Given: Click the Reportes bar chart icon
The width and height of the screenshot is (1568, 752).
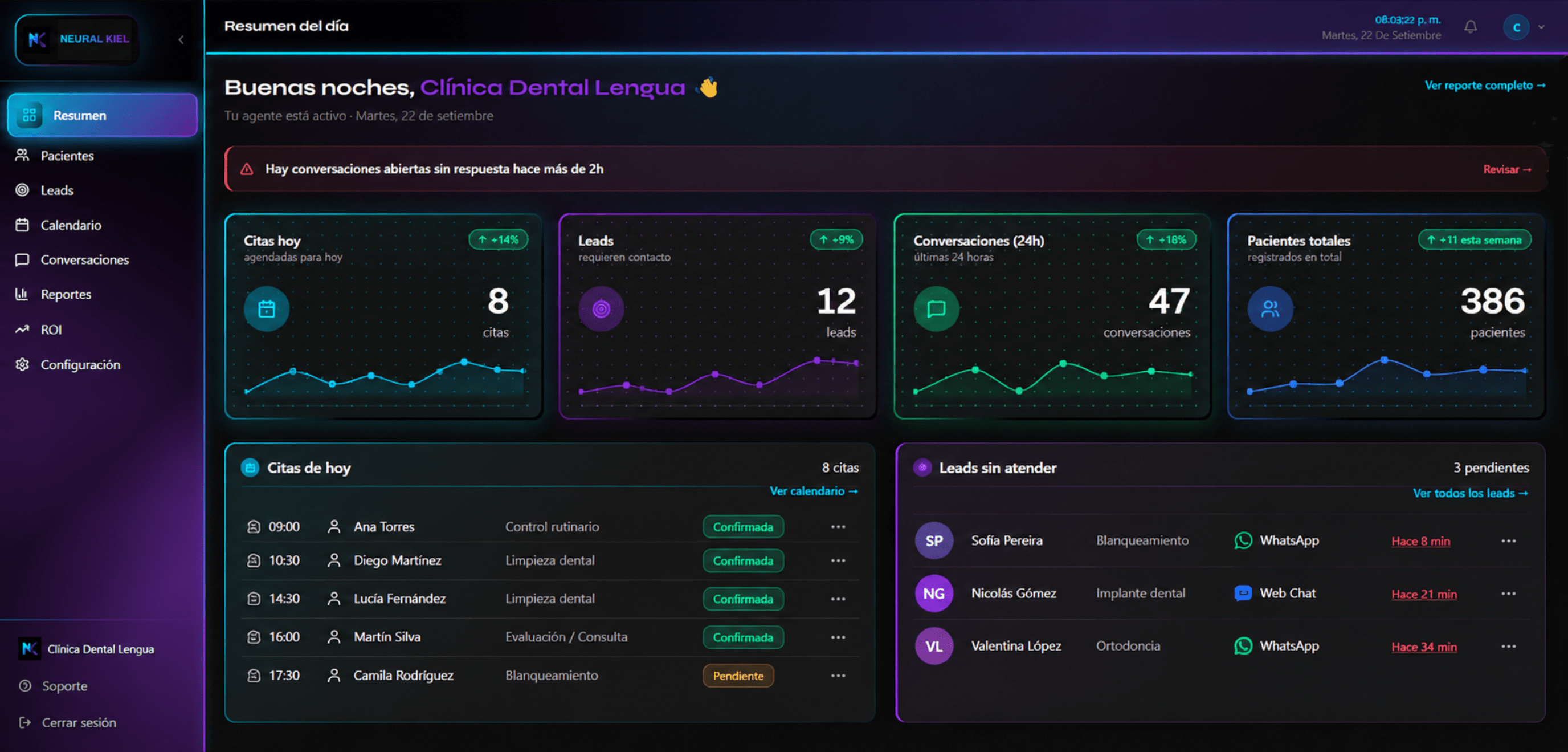Looking at the screenshot, I should click(x=23, y=294).
